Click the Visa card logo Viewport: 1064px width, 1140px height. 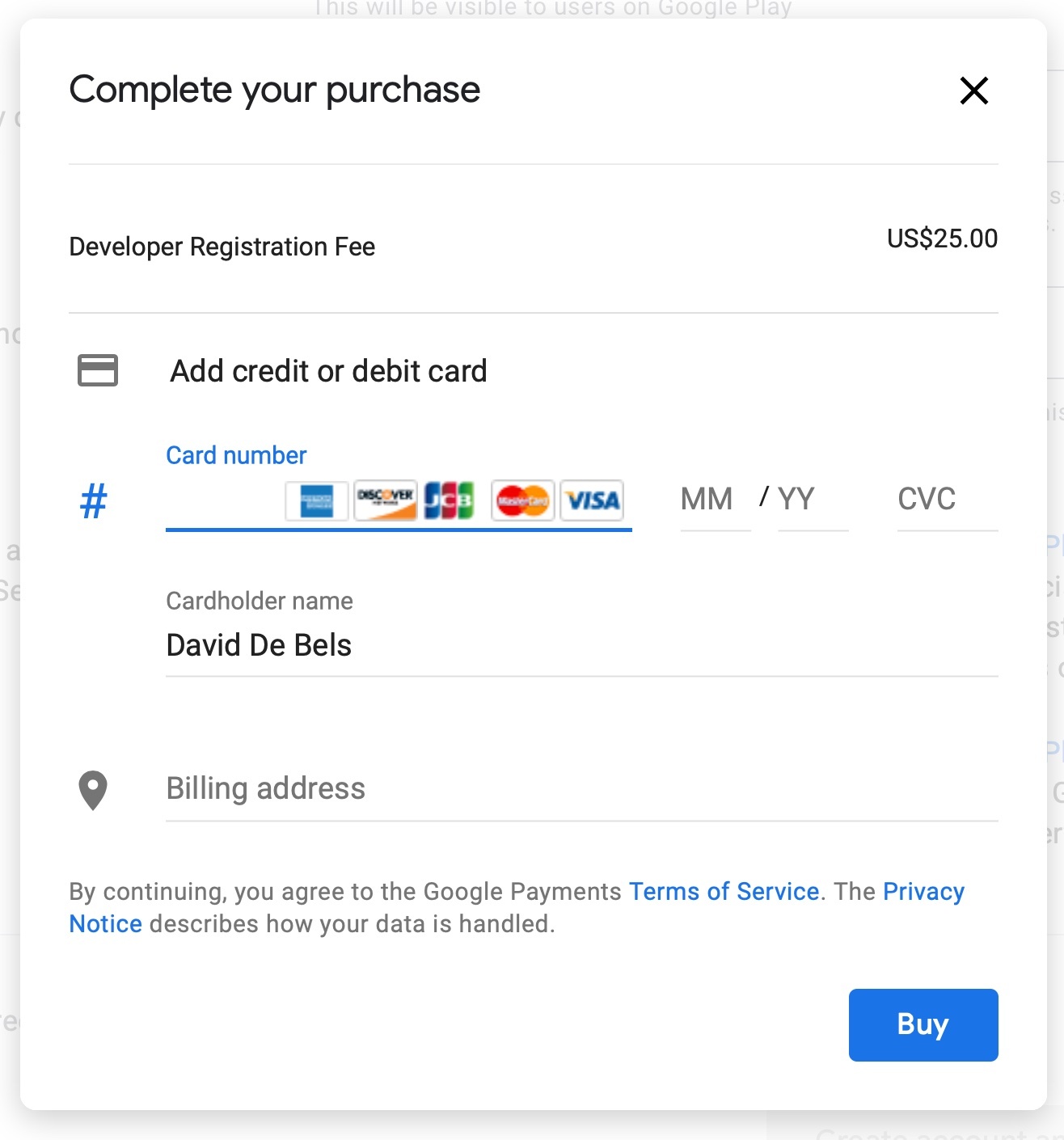pyautogui.click(x=593, y=501)
